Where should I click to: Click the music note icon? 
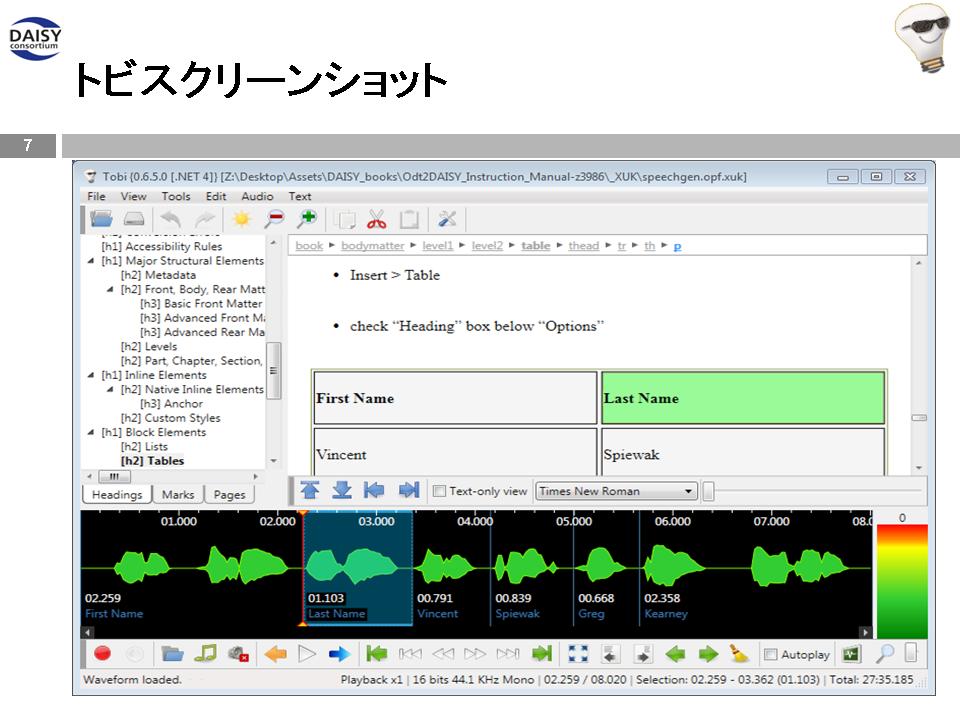[x=205, y=653]
